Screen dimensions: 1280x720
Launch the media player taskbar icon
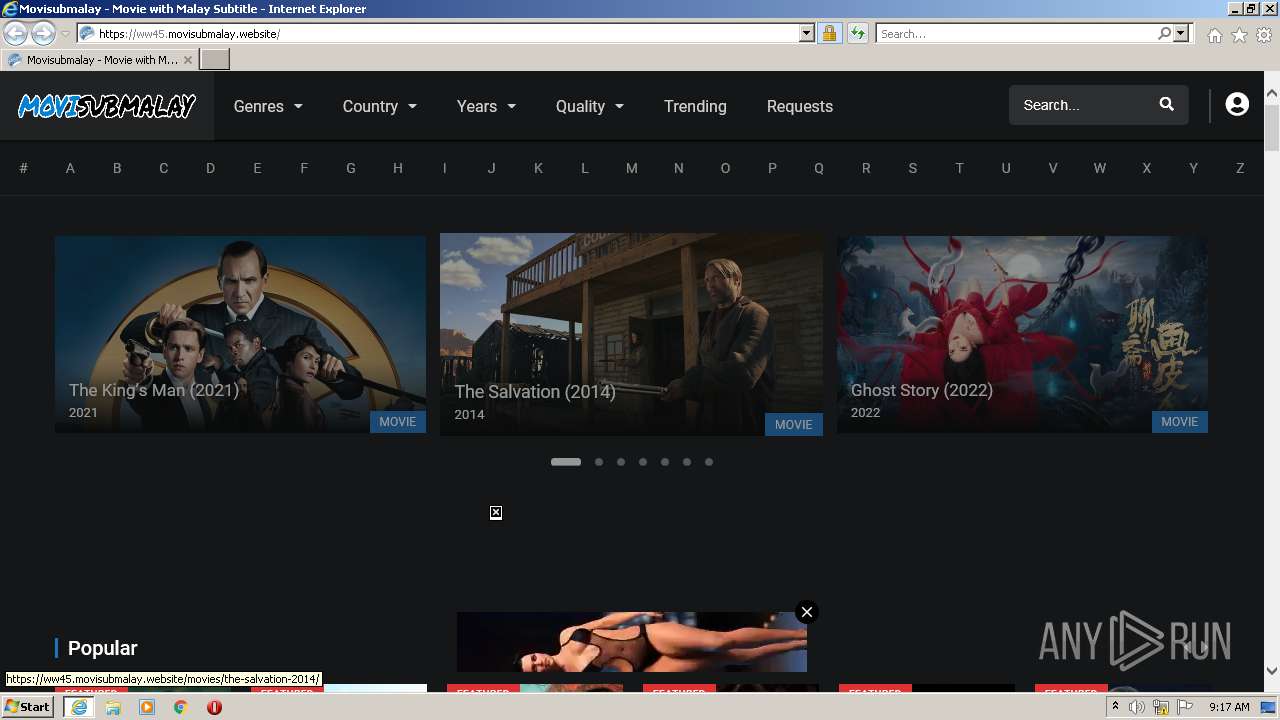tap(147, 707)
